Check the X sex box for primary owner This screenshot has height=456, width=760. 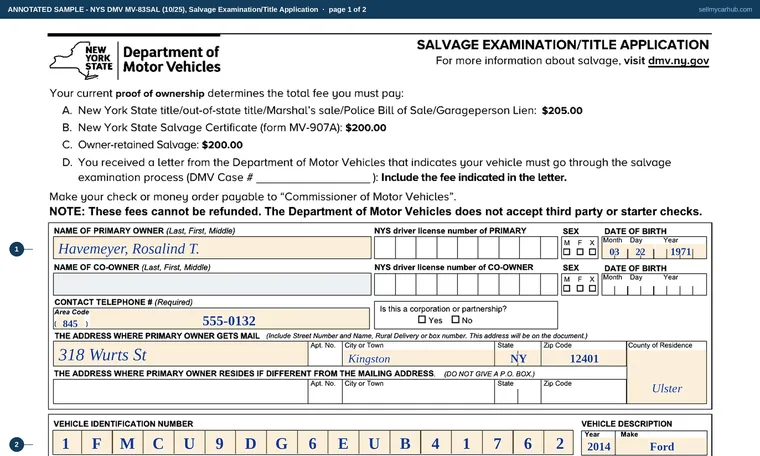point(592,252)
